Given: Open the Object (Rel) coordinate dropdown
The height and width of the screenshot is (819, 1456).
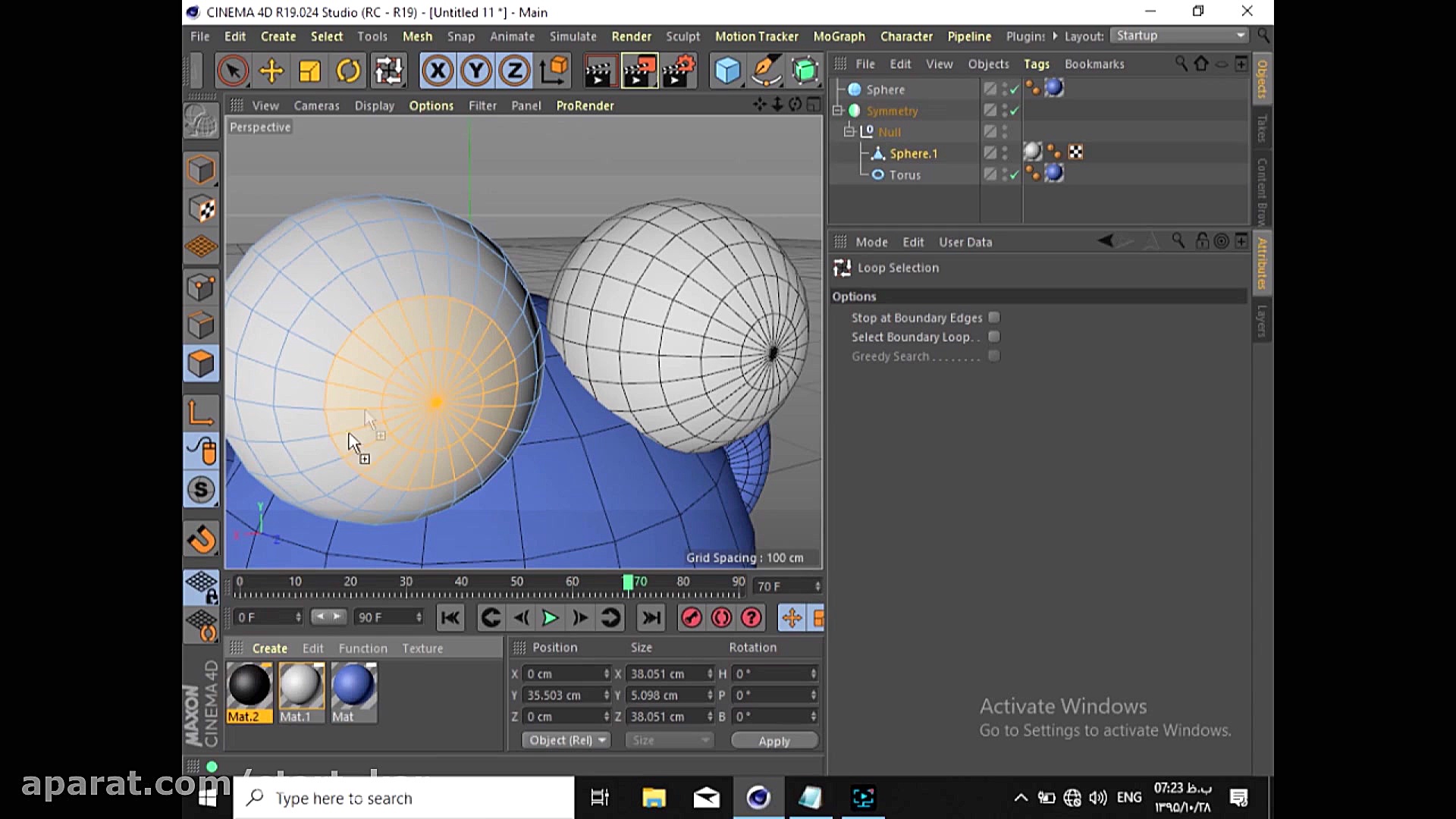Looking at the screenshot, I should click(565, 740).
